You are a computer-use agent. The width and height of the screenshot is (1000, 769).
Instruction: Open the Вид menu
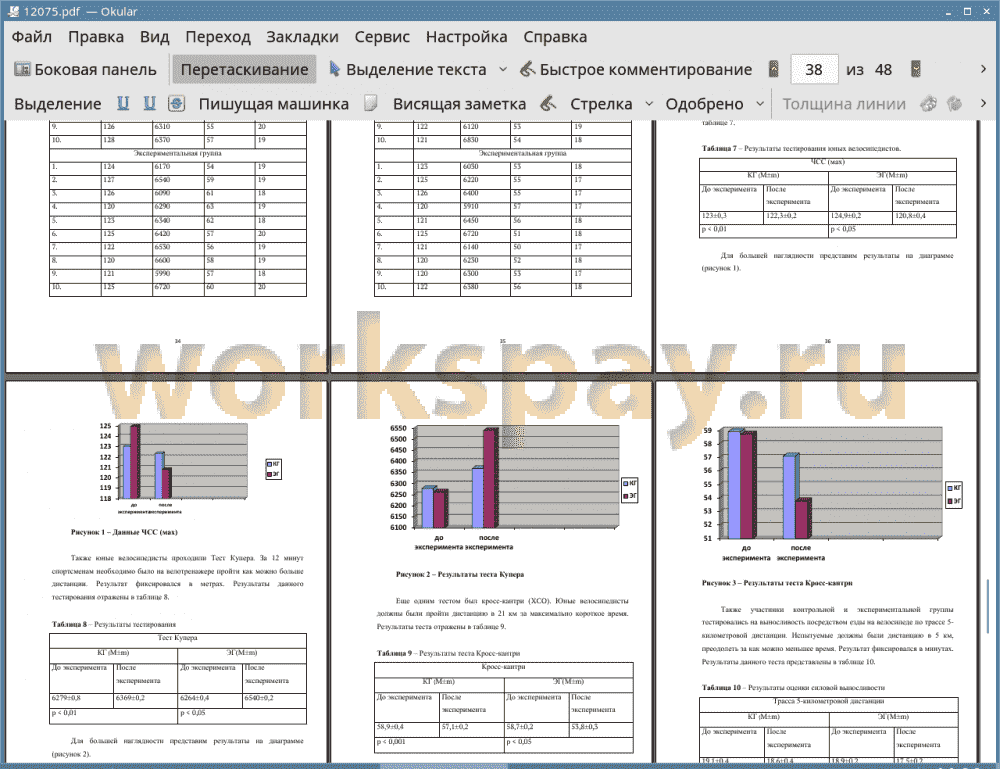tap(154, 37)
